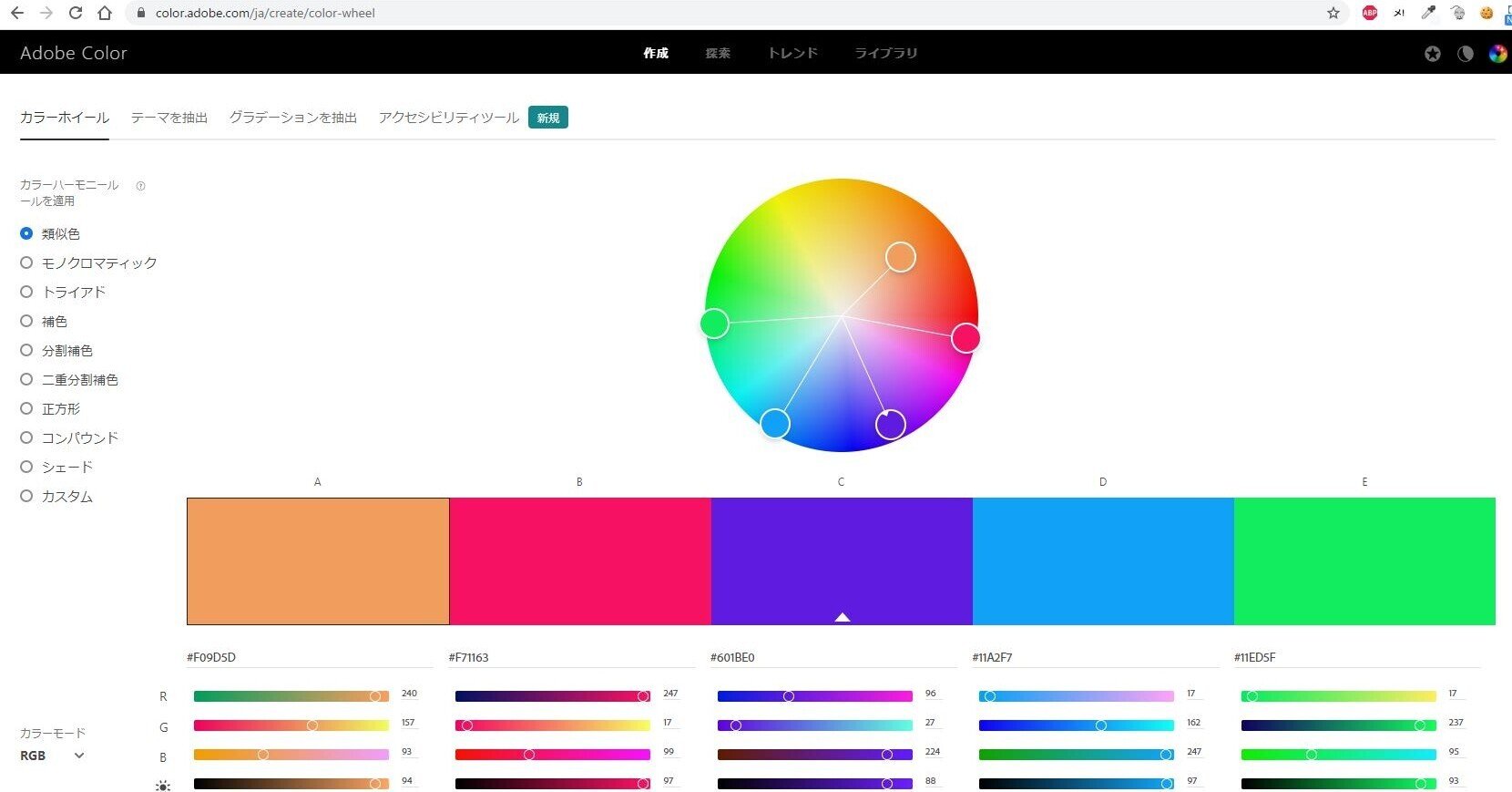Screen dimensions: 1512x792
Task: Open the 探索 menu in header
Action: (718, 53)
